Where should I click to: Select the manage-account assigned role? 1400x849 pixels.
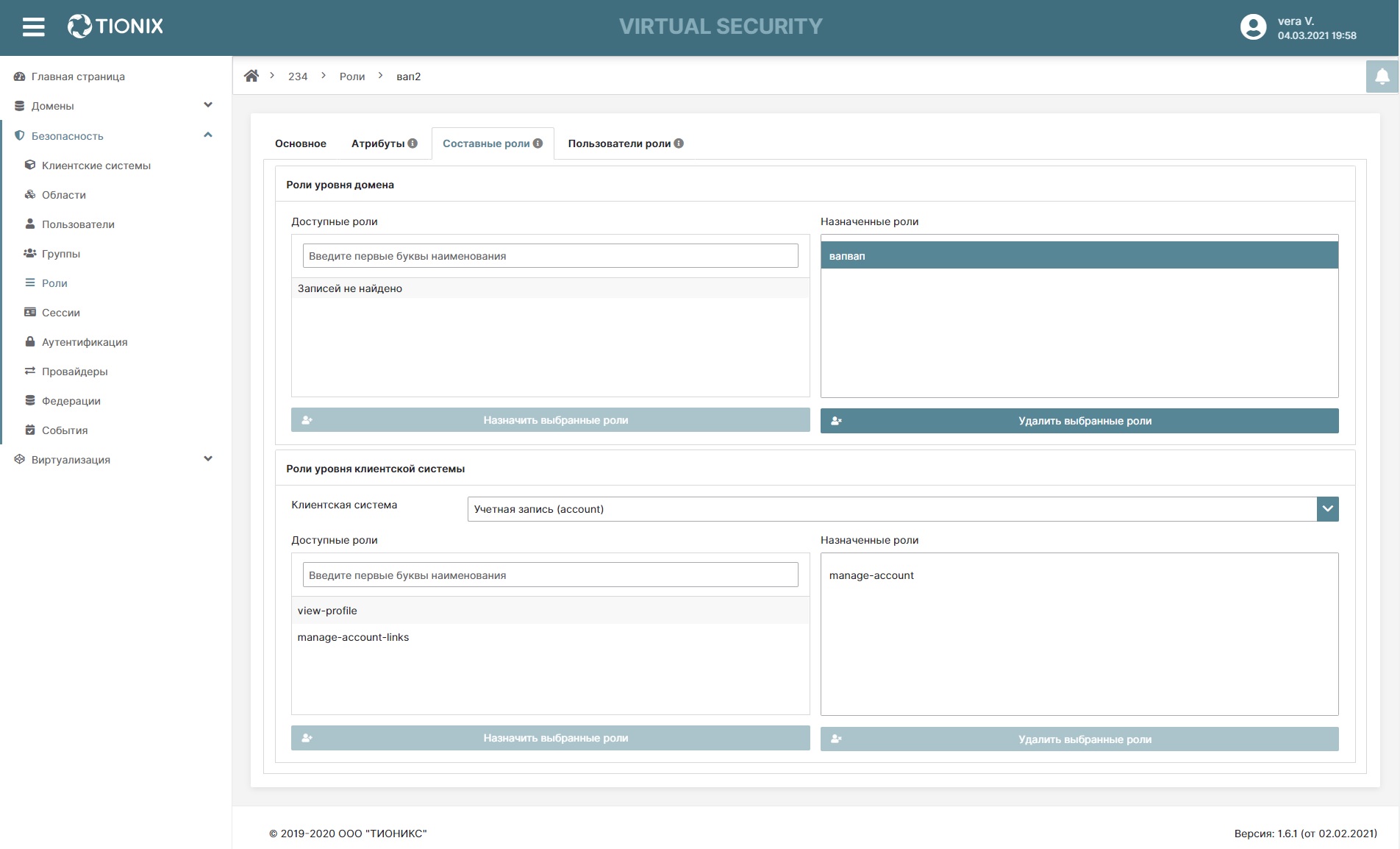[x=871, y=575]
